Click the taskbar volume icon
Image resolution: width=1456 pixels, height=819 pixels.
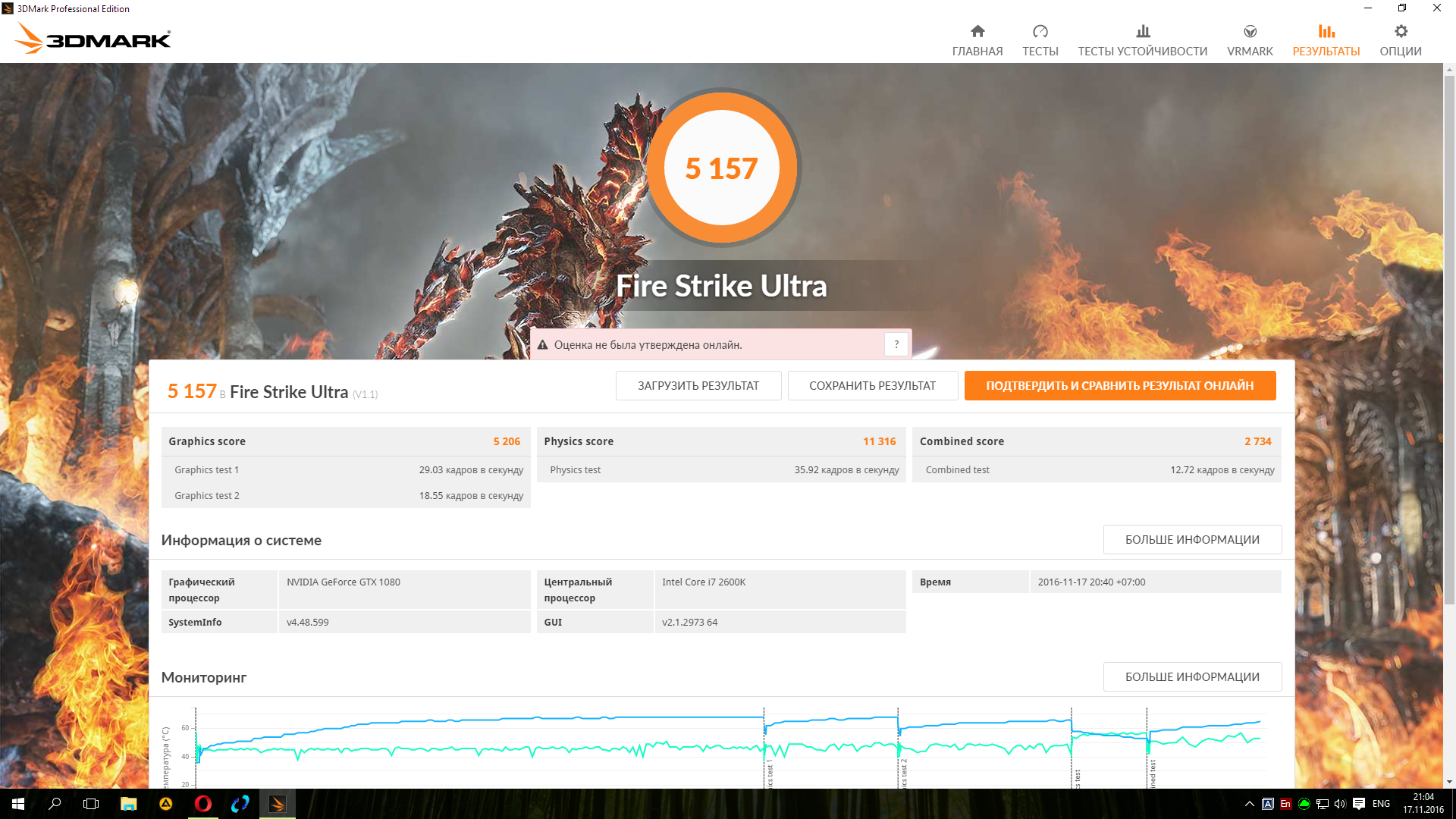[x=1340, y=804]
